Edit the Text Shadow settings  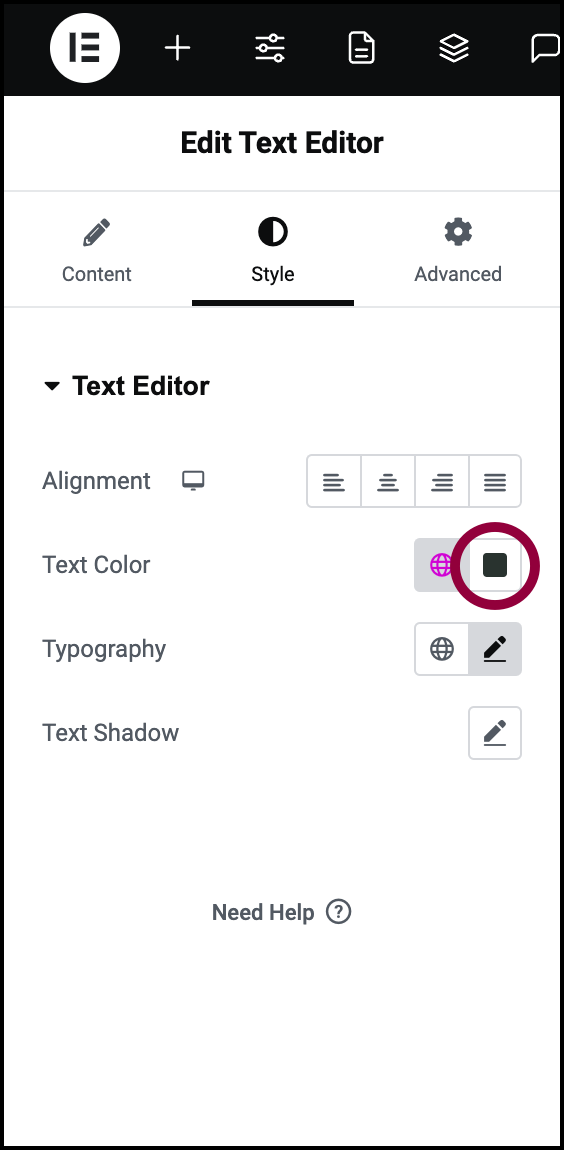[495, 733]
